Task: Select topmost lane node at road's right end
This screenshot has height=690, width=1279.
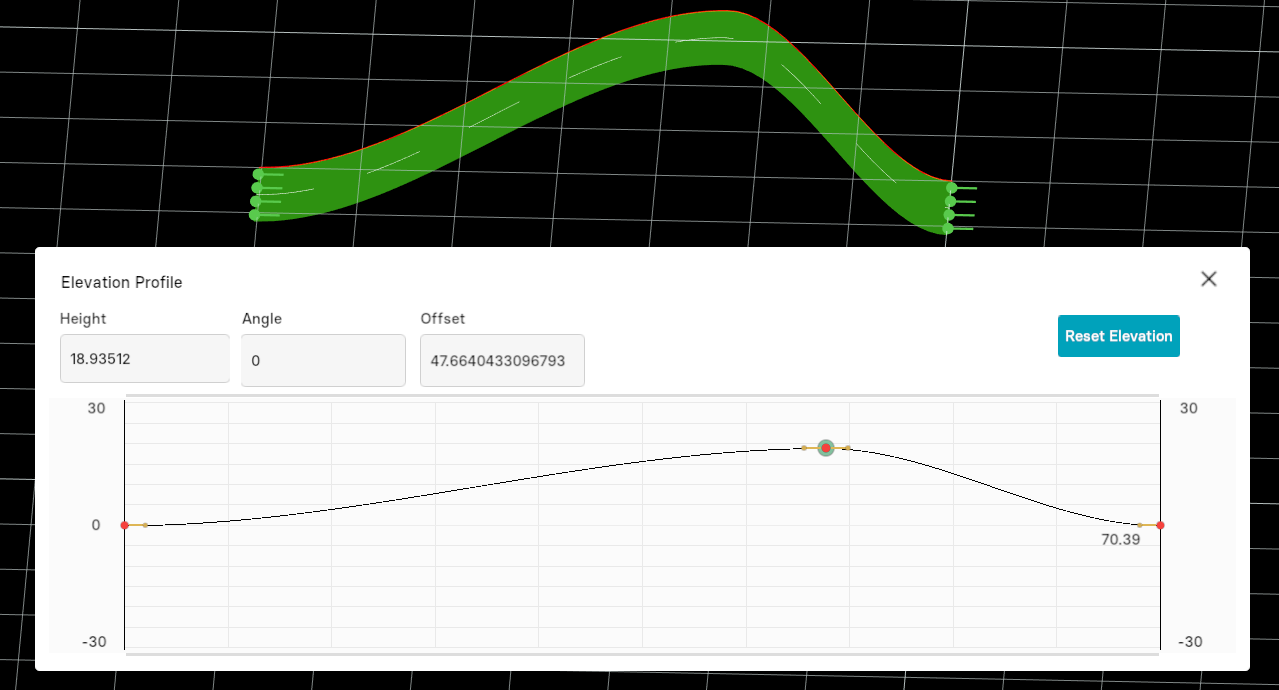Action: (952, 188)
